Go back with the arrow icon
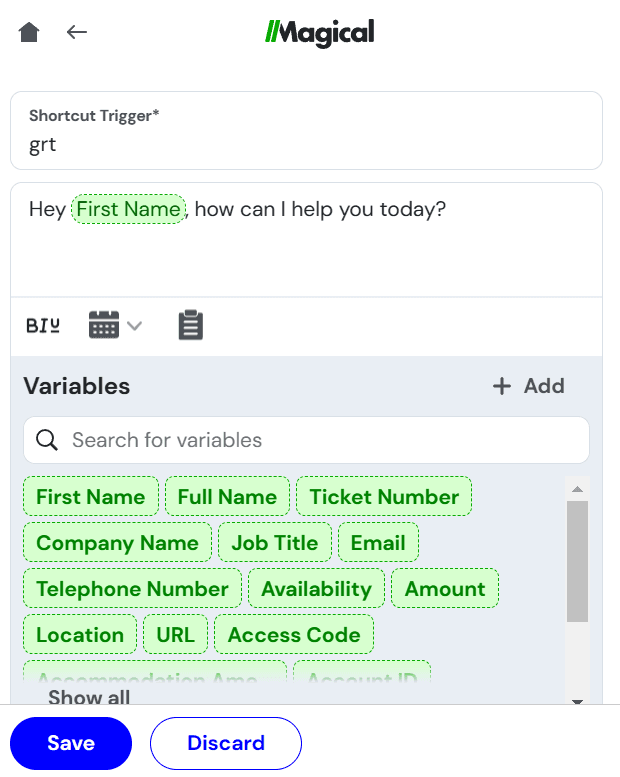620x777 pixels. [x=77, y=33]
